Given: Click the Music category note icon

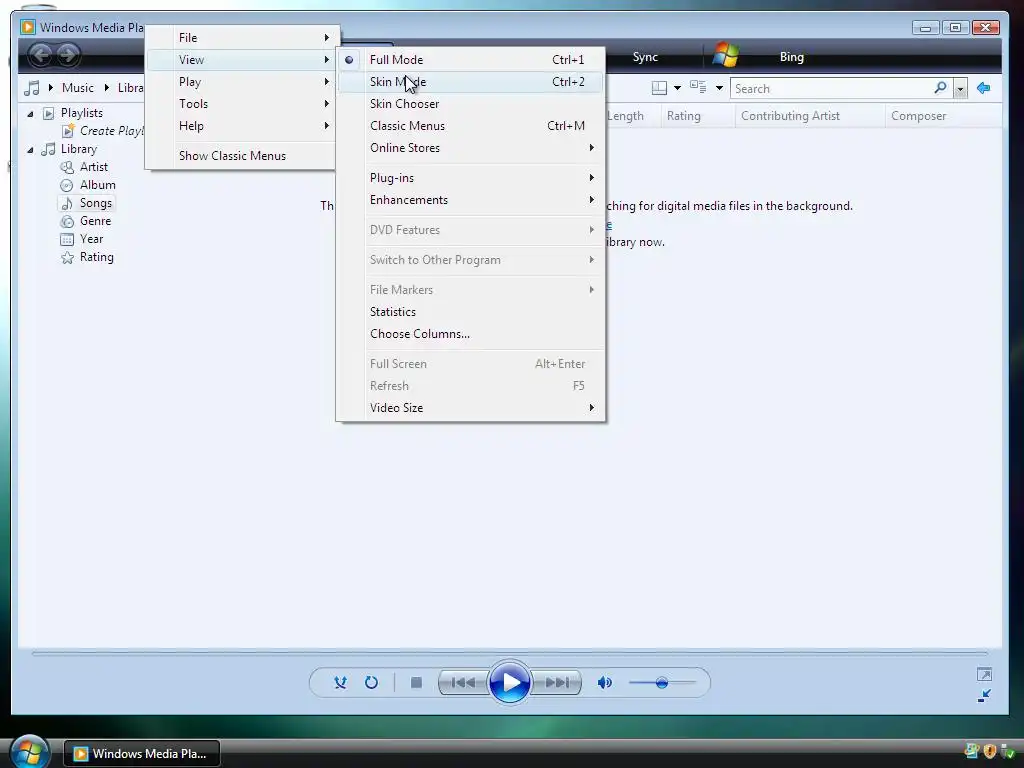Looking at the screenshot, I should (x=31, y=88).
